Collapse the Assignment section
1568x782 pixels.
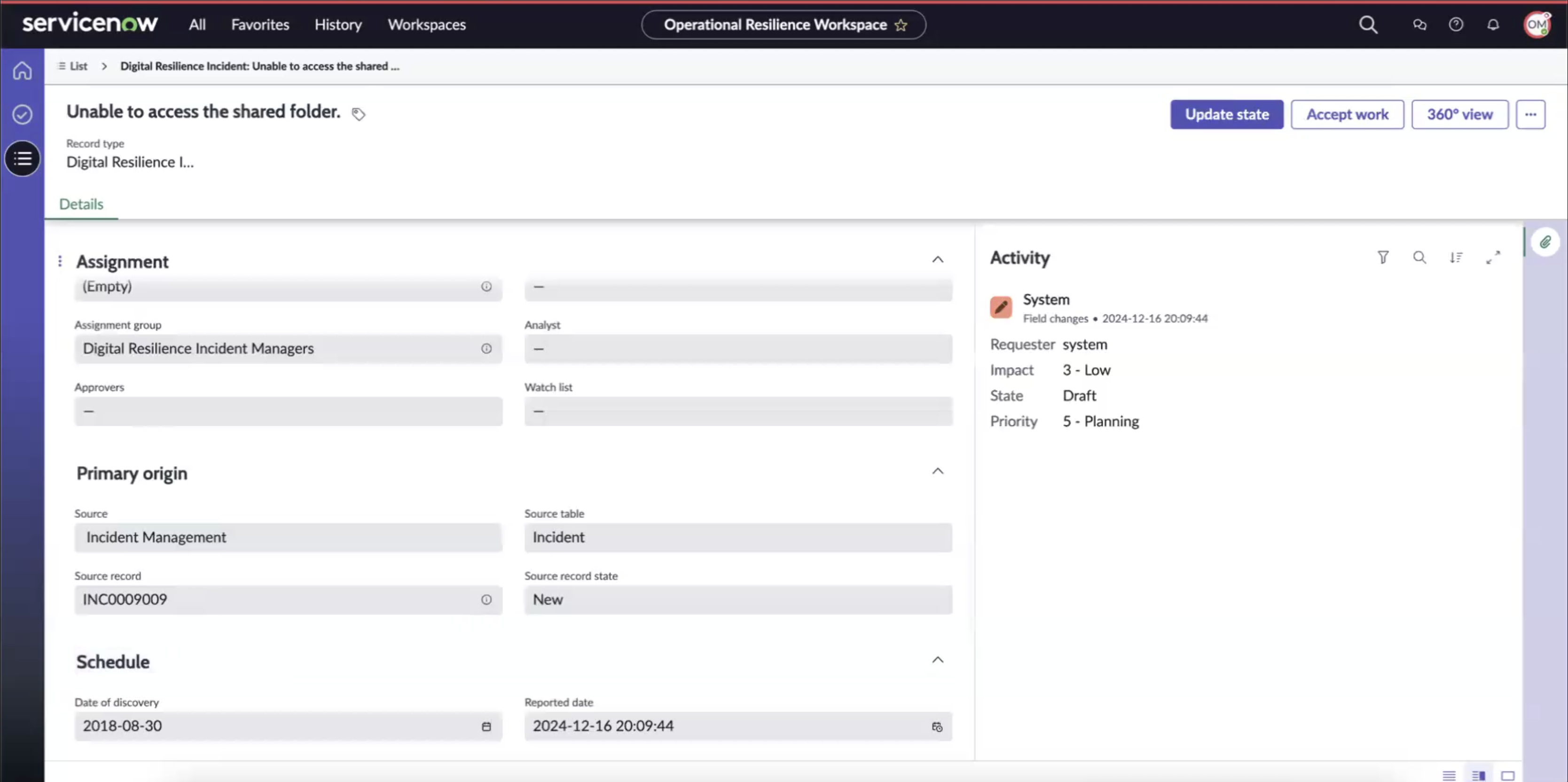[937, 260]
